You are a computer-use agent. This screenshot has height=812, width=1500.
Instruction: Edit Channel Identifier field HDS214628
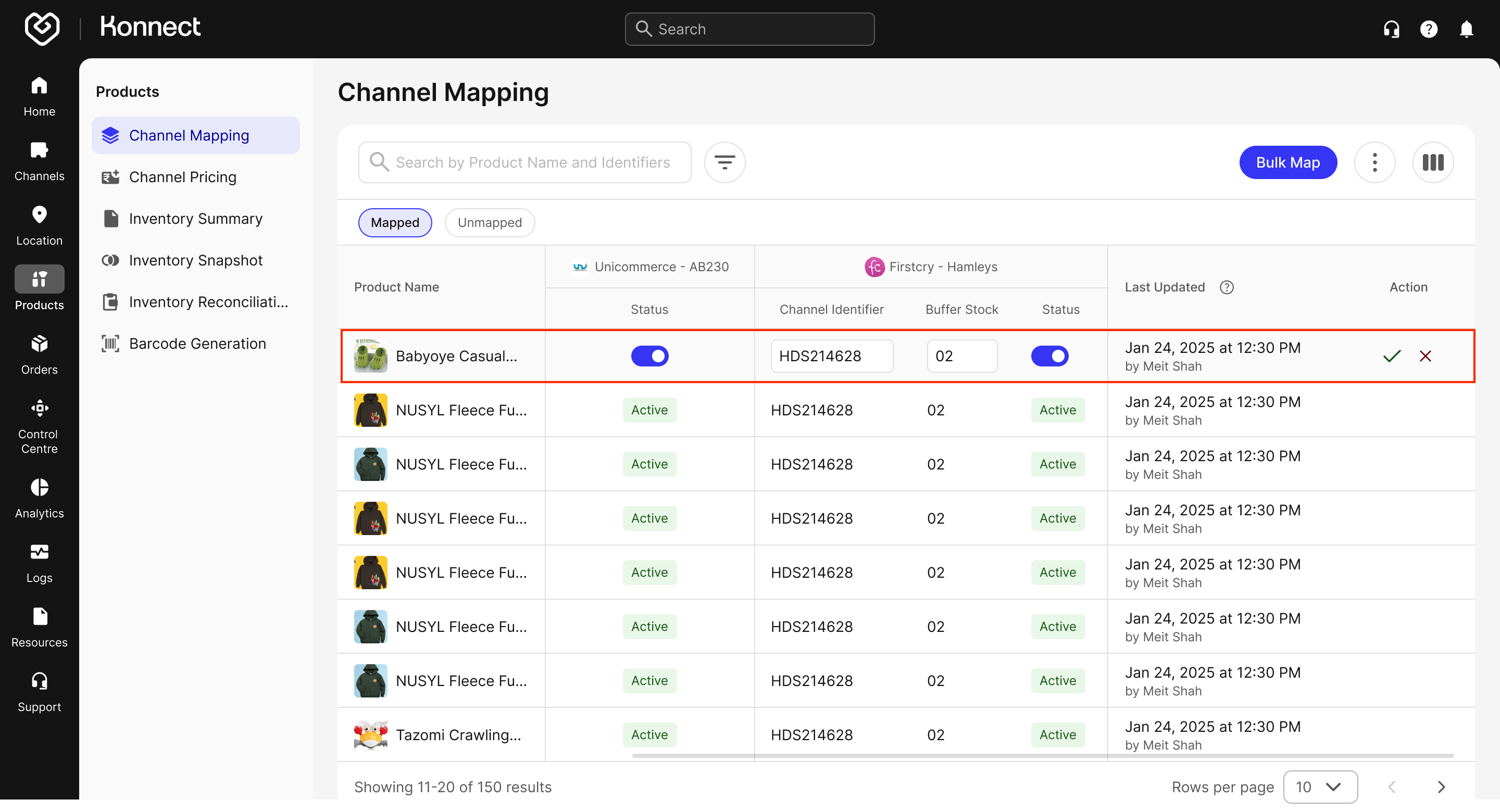pos(832,356)
